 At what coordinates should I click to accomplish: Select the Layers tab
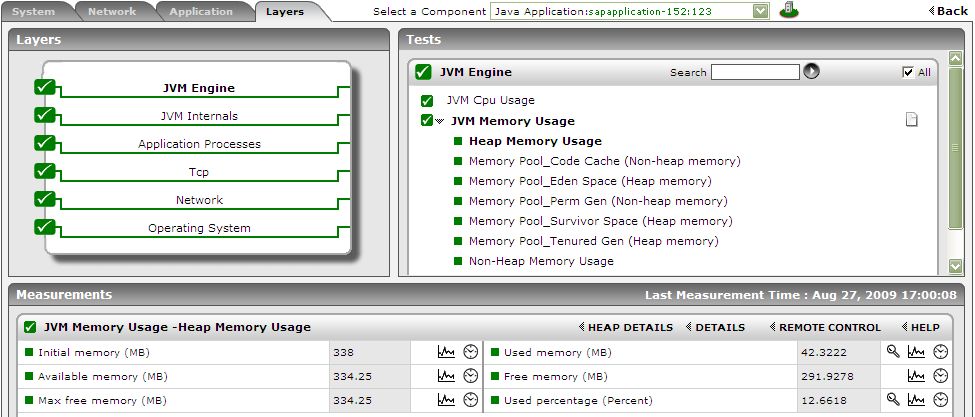(x=285, y=11)
